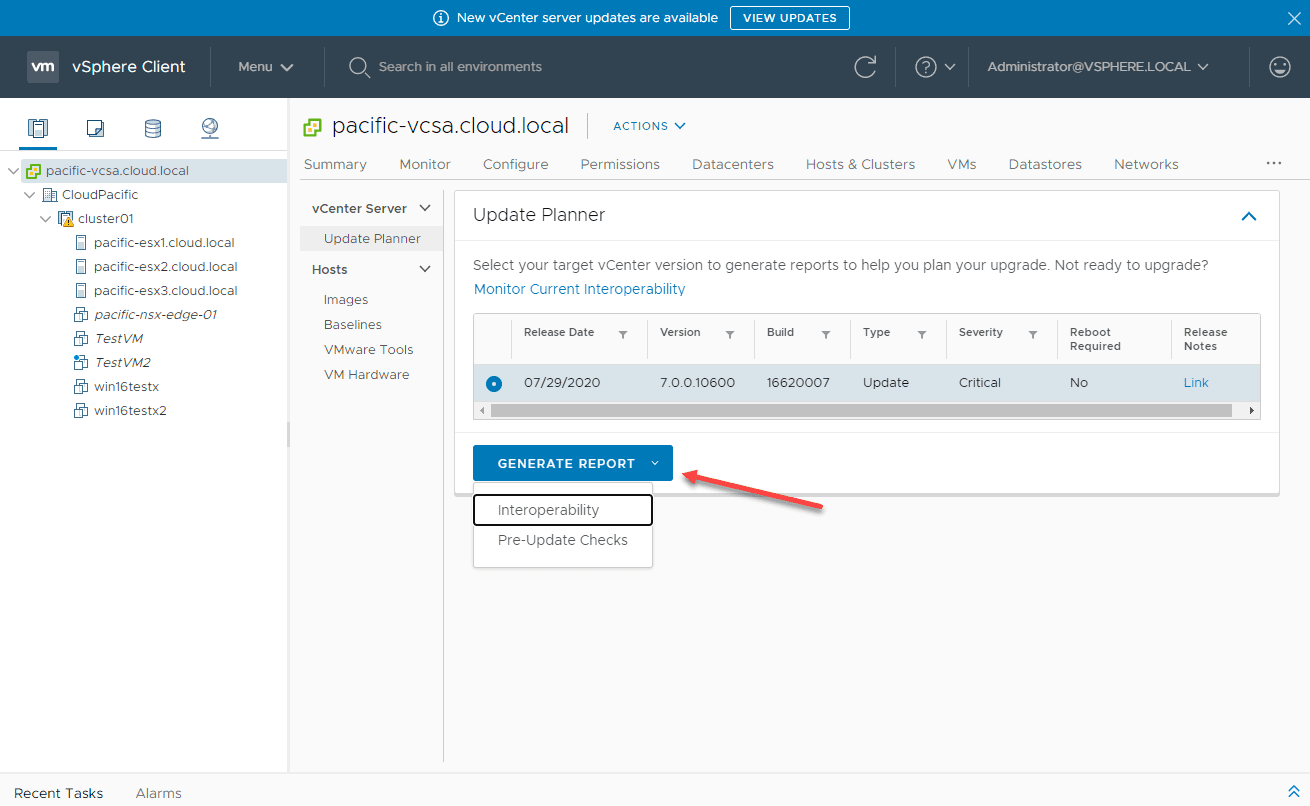Collapse the Update Planner panel
The image size is (1310, 806).
point(1248,216)
